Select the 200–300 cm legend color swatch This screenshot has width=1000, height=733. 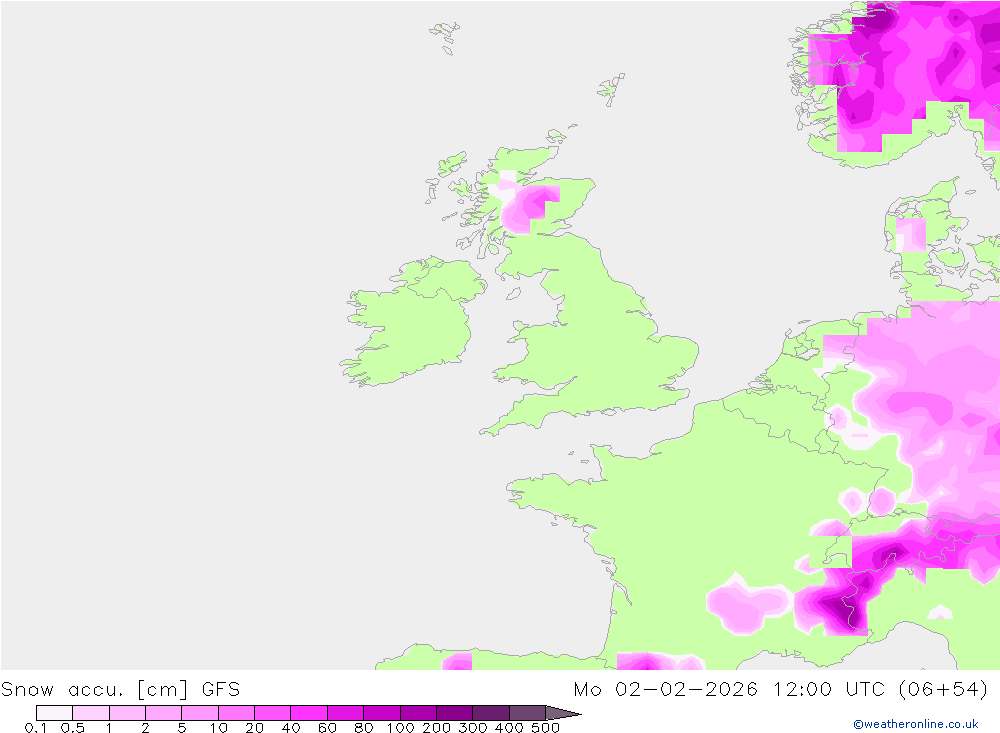point(454,713)
